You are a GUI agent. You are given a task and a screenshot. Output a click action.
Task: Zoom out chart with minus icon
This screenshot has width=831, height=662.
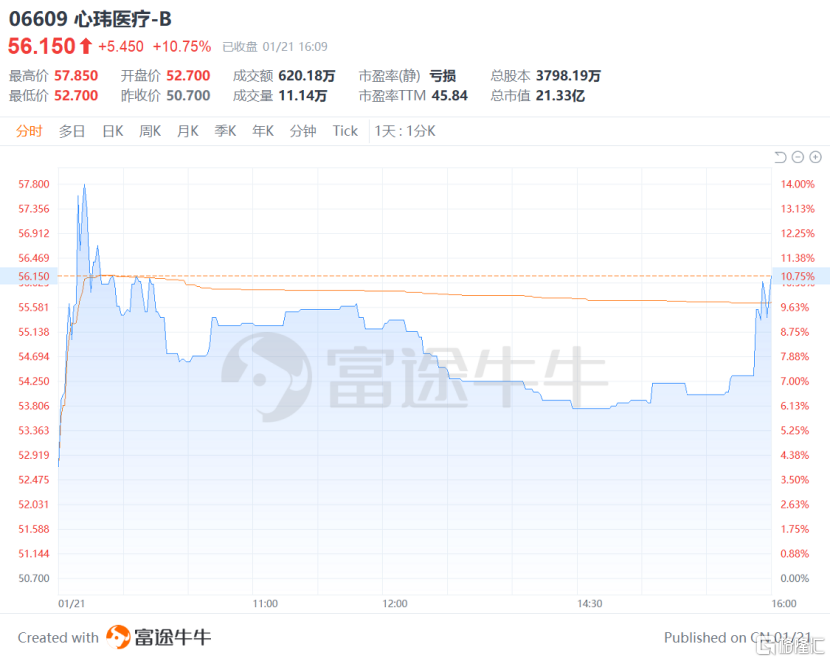tap(798, 157)
